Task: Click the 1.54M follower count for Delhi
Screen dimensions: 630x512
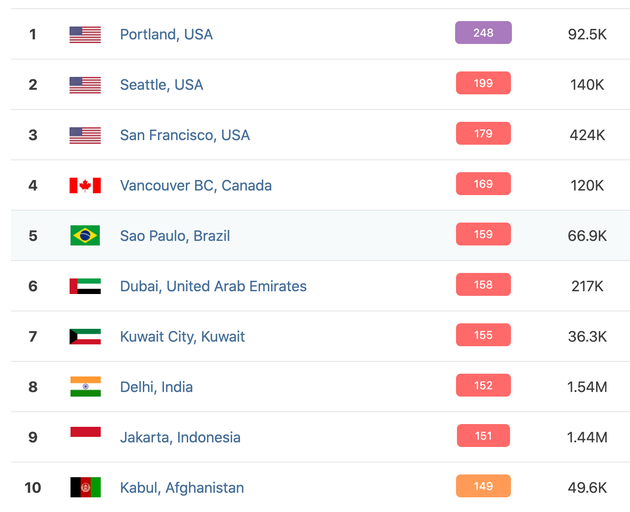Action: (587, 387)
